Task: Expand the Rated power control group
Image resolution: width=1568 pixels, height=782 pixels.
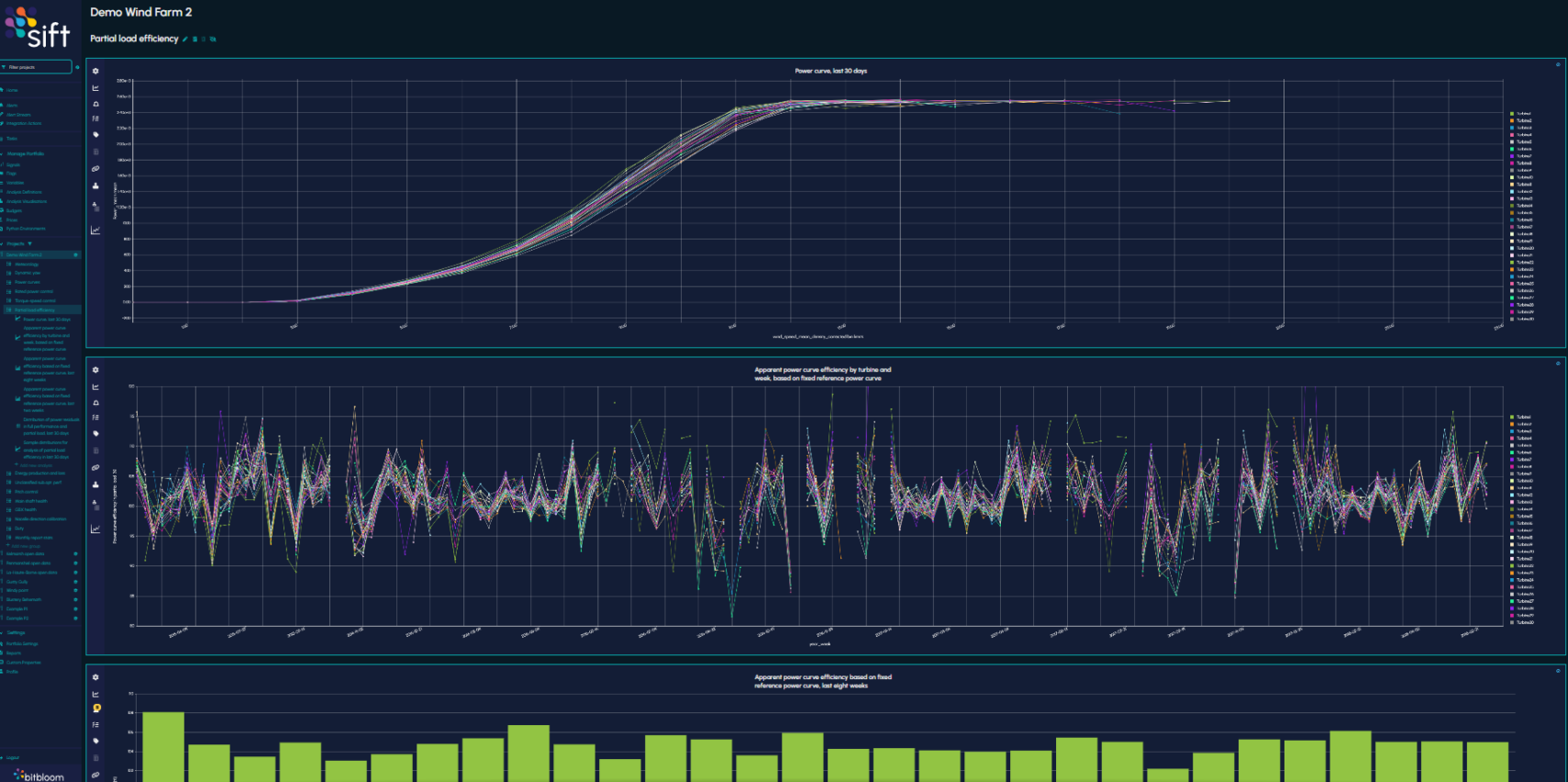Action: click(33, 291)
